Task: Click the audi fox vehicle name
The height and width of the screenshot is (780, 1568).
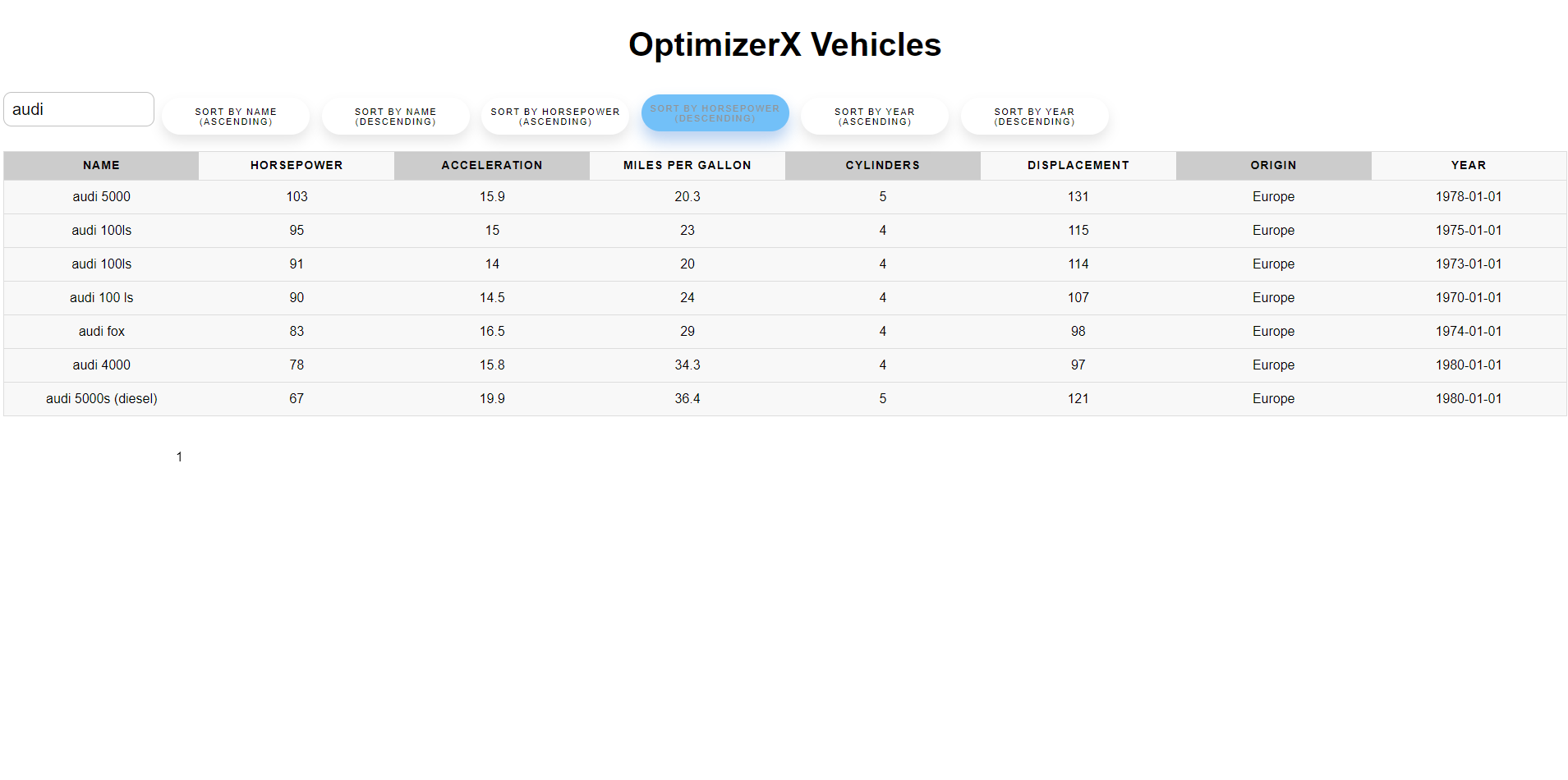Action: 101,332
